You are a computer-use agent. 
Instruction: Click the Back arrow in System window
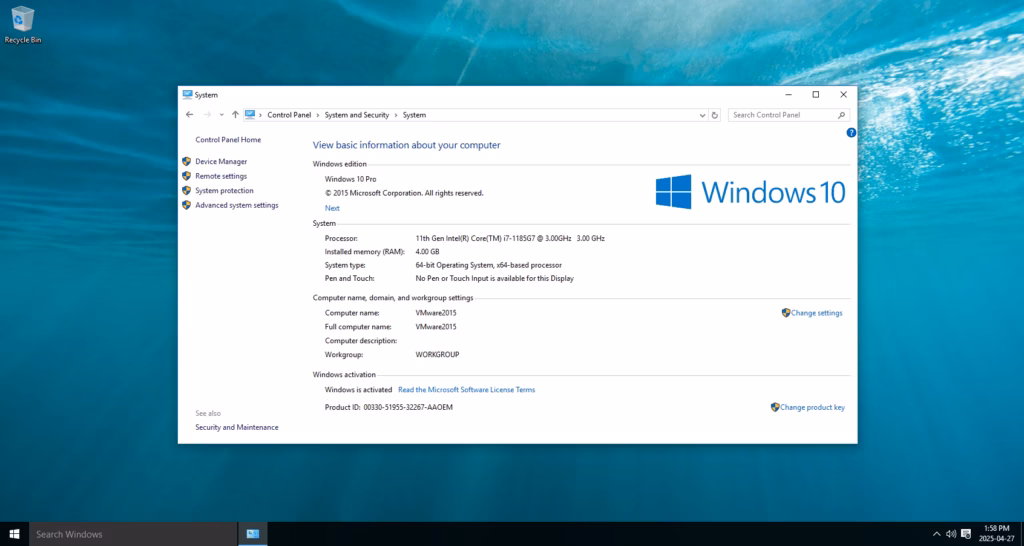189,115
